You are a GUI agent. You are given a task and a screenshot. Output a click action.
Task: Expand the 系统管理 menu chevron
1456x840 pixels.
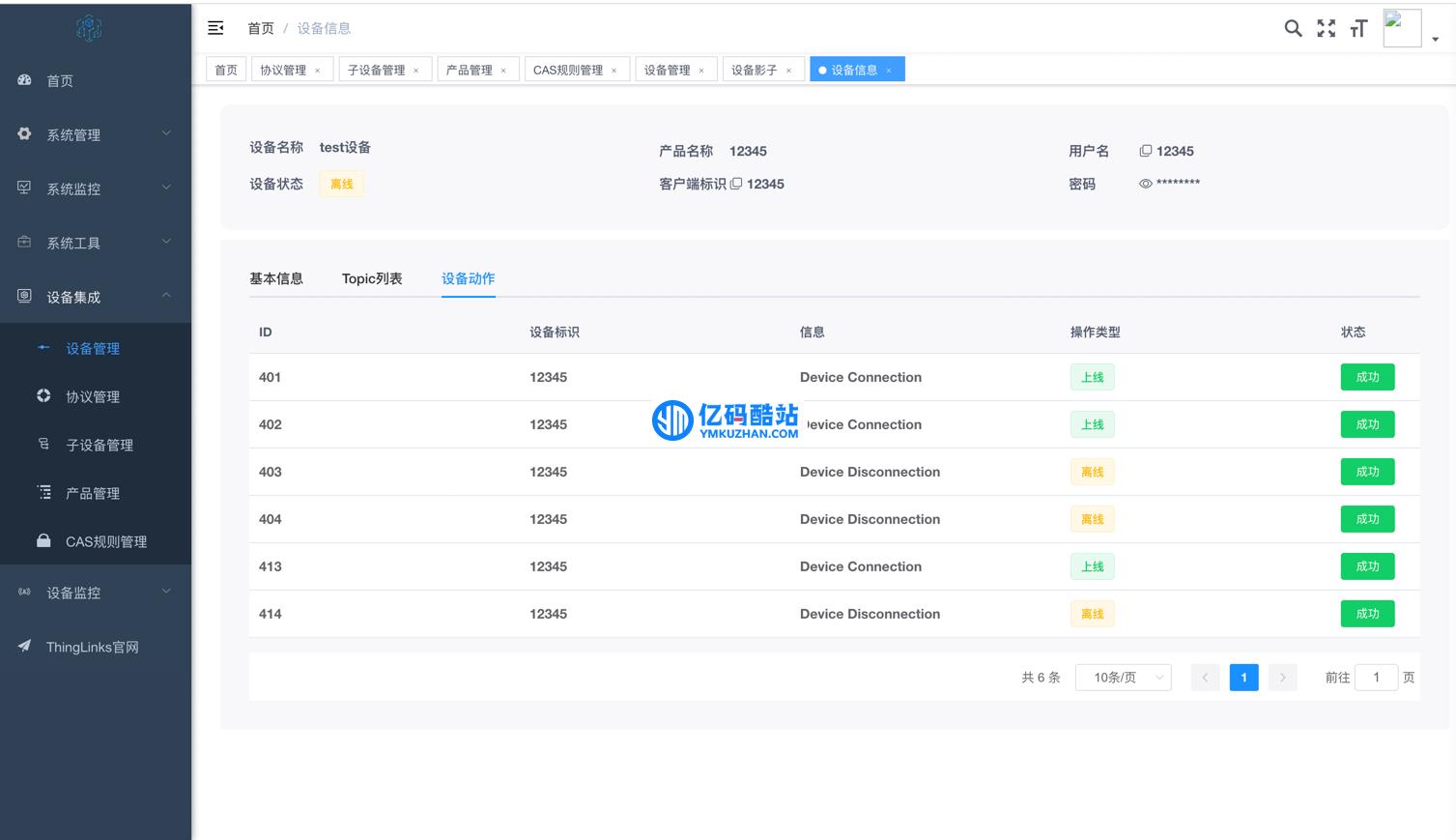[x=166, y=133]
